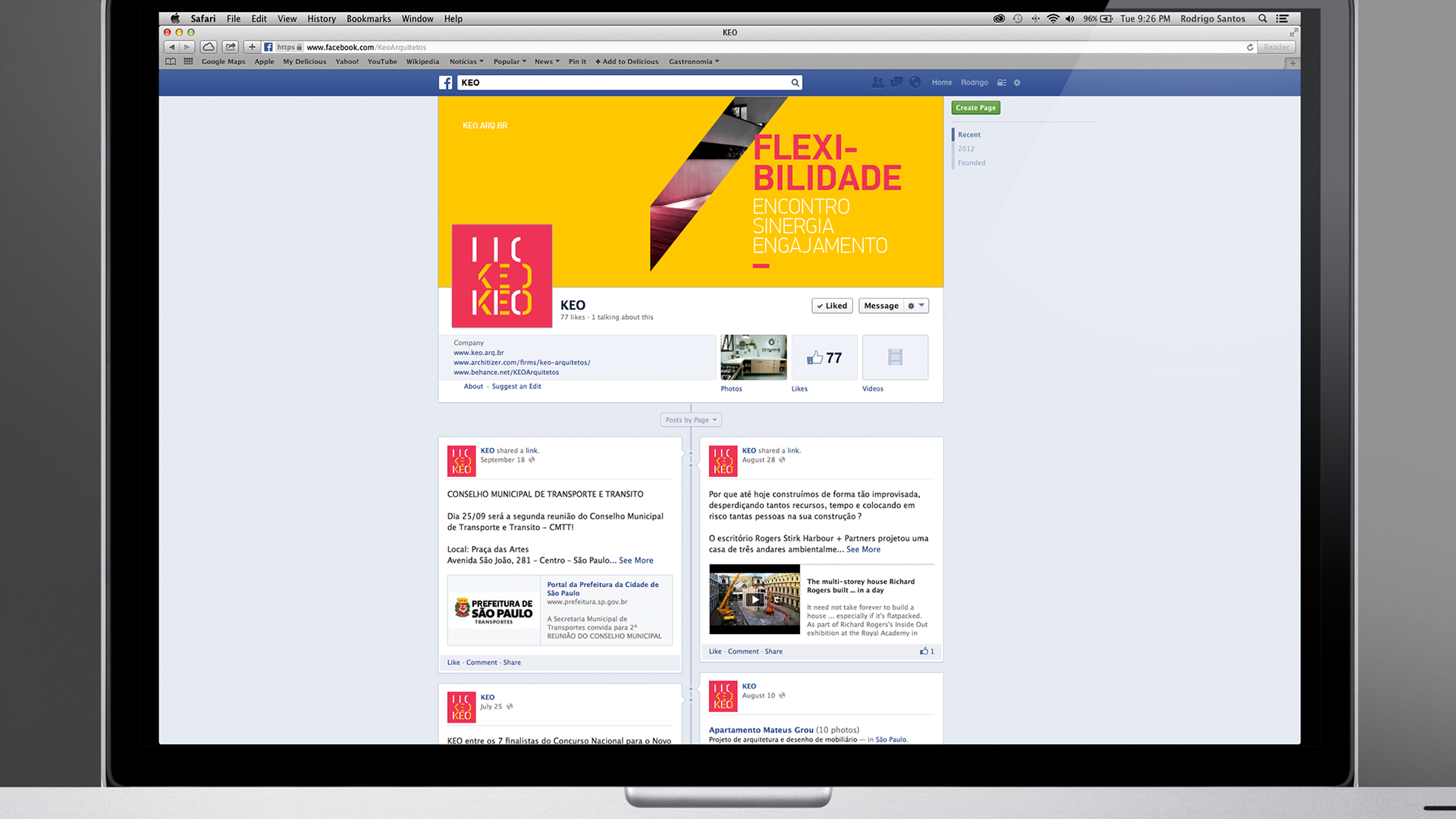1456x819 pixels.
Task: Open the iCloud Tabs button
Action: tap(209, 47)
